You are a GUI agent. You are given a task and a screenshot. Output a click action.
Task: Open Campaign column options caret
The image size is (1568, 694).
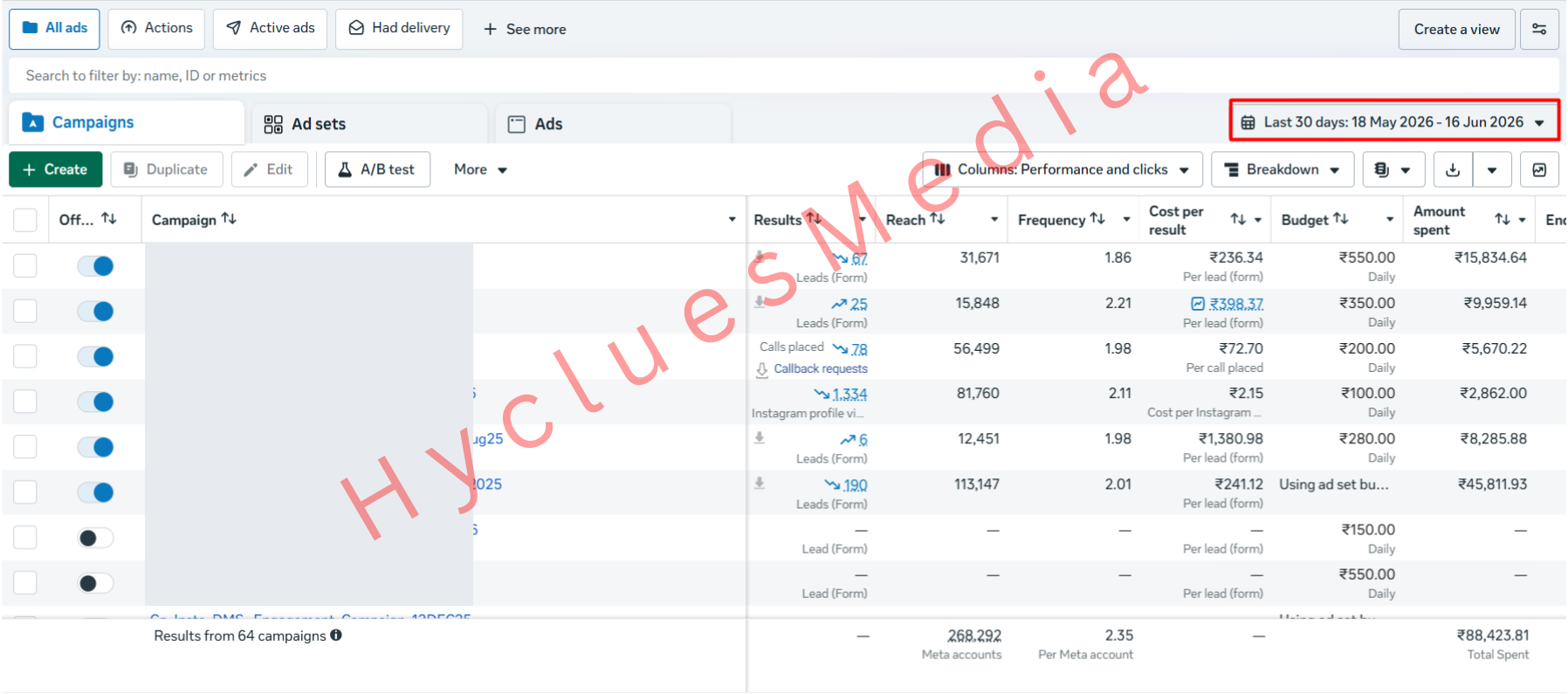pyautogui.click(x=732, y=219)
